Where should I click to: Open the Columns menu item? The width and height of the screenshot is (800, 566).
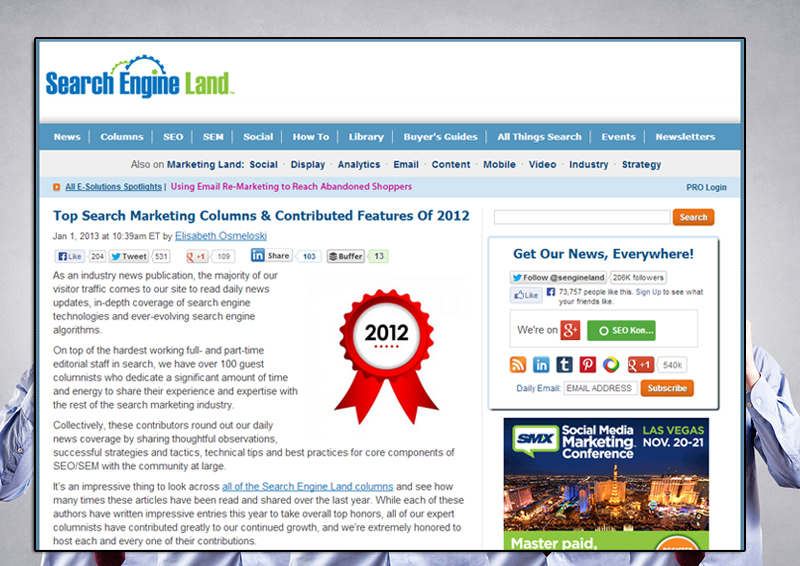click(121, 137)
